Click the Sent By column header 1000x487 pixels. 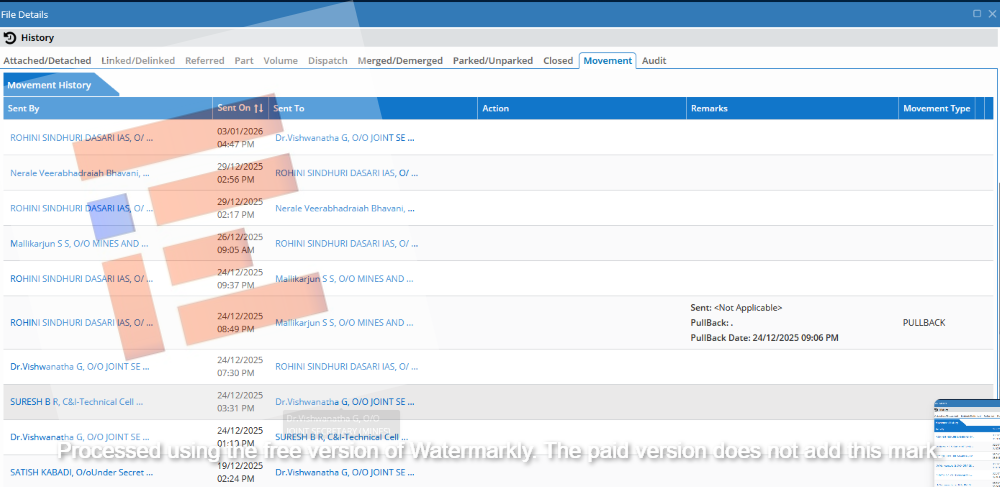[x=24, y=108]
